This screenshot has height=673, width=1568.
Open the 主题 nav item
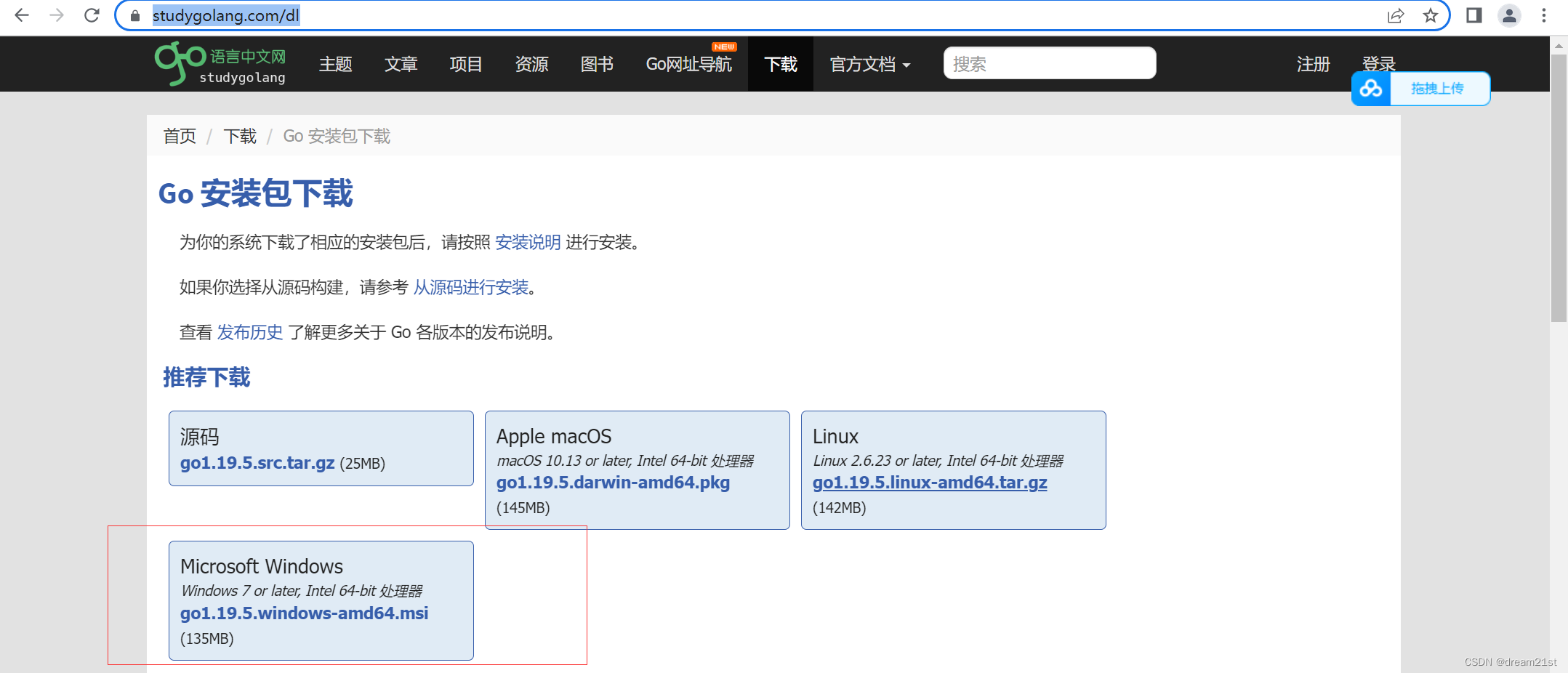(335, 64)
